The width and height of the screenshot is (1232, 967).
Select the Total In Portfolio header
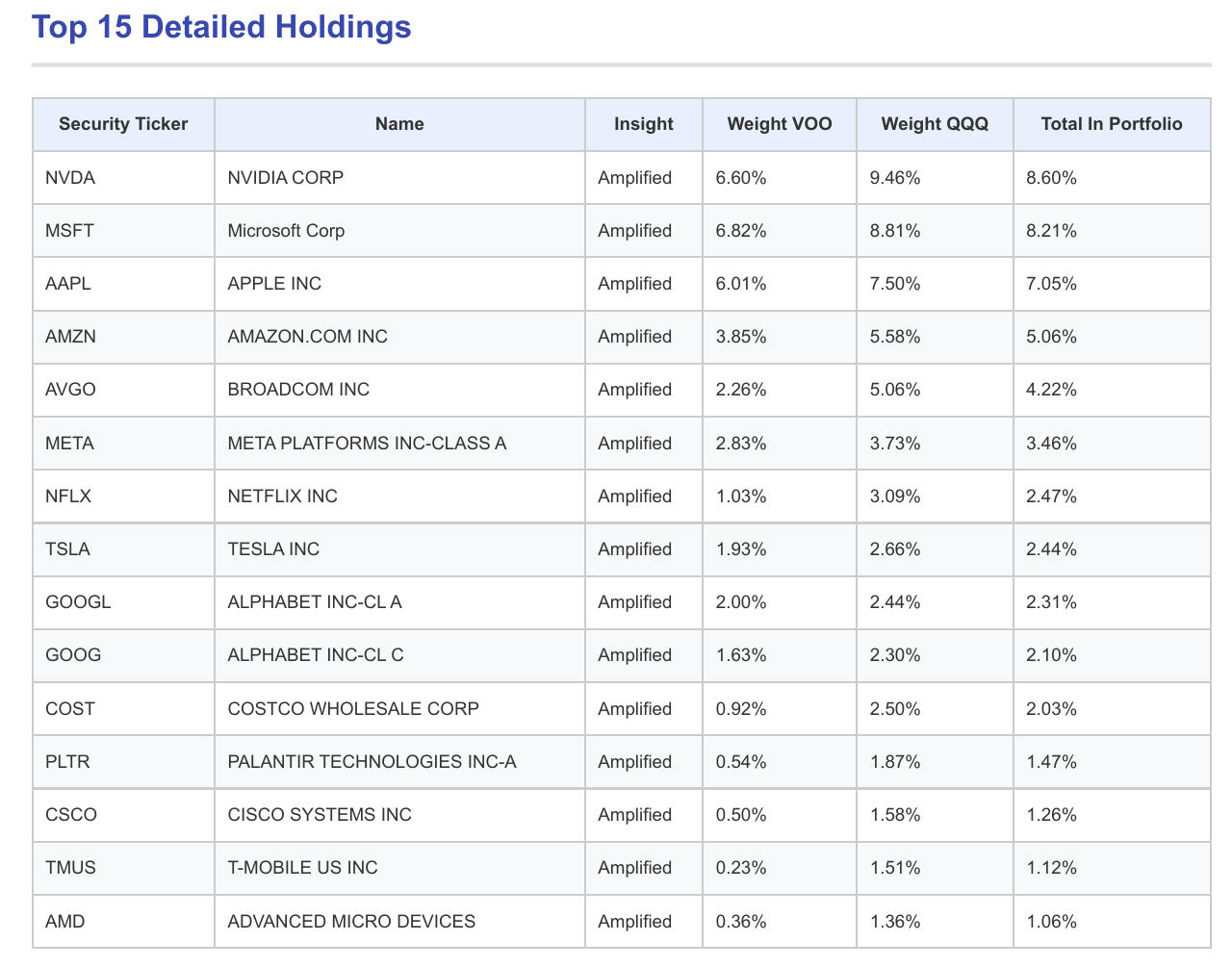[x=1111, y=124]
